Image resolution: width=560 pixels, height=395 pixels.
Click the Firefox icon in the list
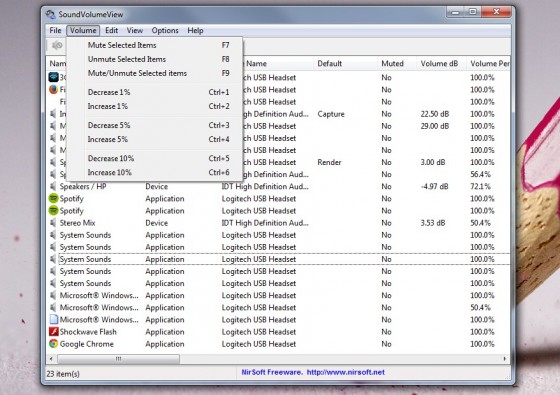point(54,89)
